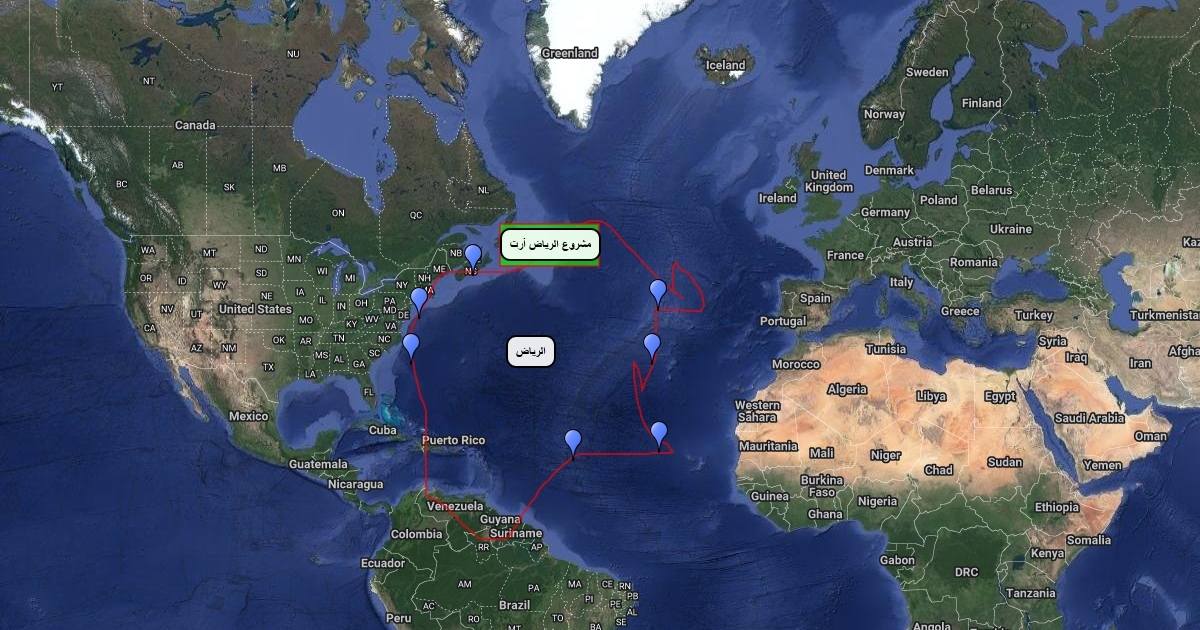
Task: Click the Brazil label at the bottom
Action: coord(514,605)
